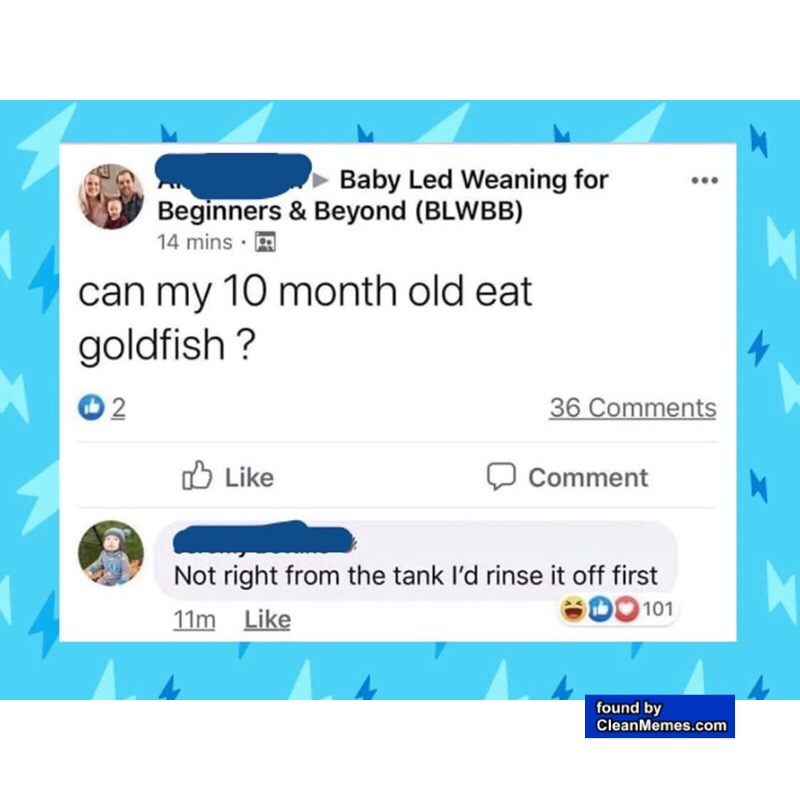Click the 11m timestamp on the comment
Viewport: 800px width, 800px height.
click(x=194, y=620)
